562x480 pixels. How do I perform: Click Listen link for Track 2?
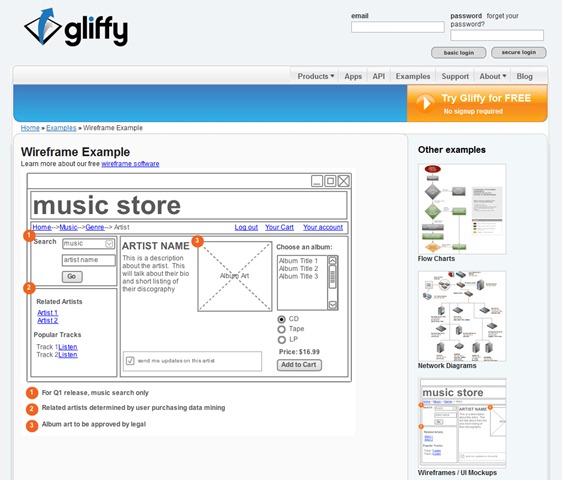click(x=68, y=355)
